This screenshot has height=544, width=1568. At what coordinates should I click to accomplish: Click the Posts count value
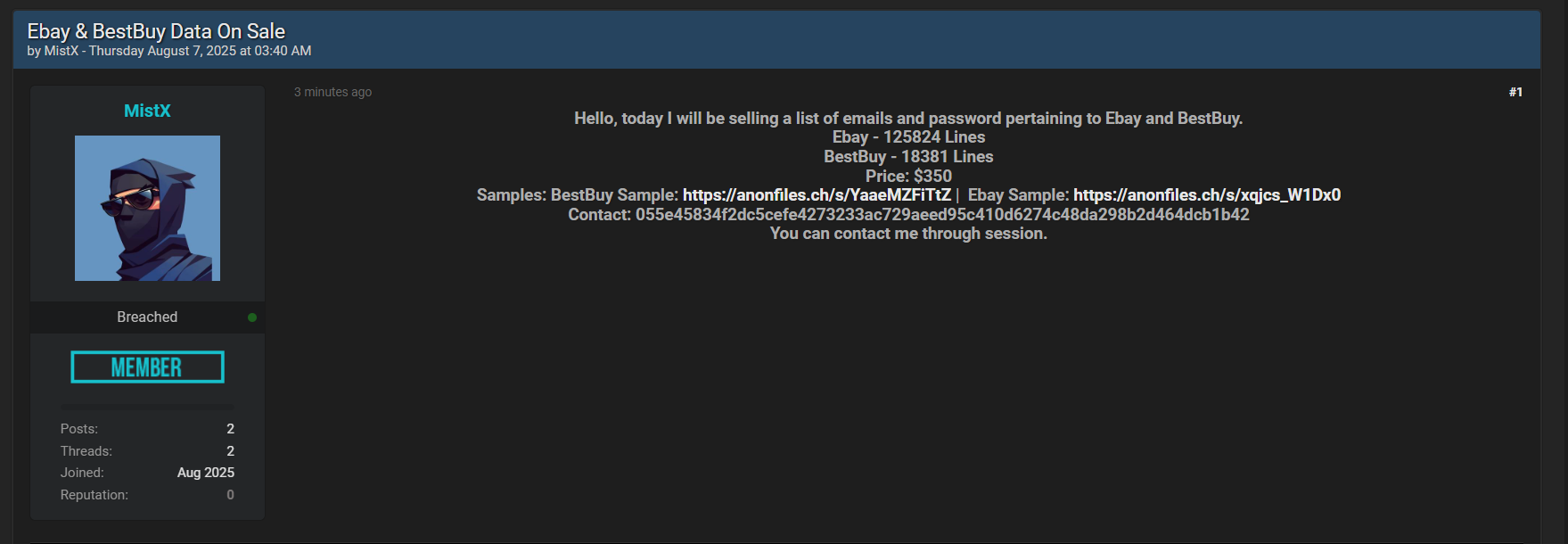pyautogui.click(x=230, y=429)
